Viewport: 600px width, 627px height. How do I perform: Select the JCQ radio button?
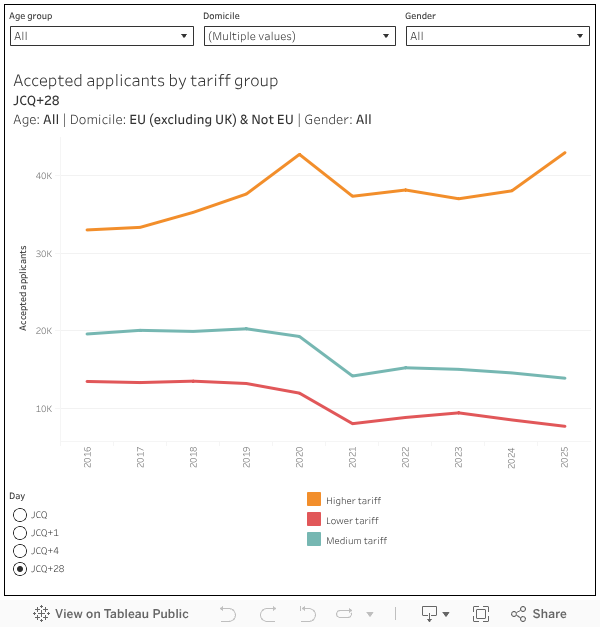click(20, 514)
